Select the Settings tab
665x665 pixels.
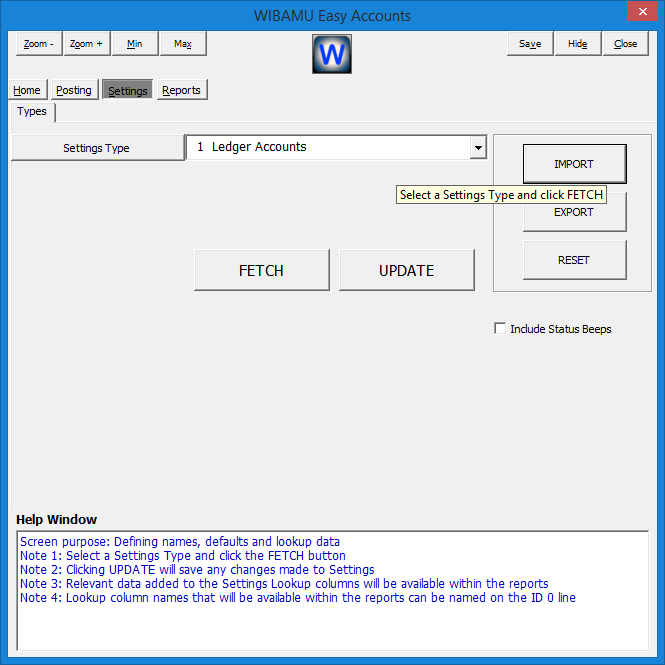coord(128,90)
